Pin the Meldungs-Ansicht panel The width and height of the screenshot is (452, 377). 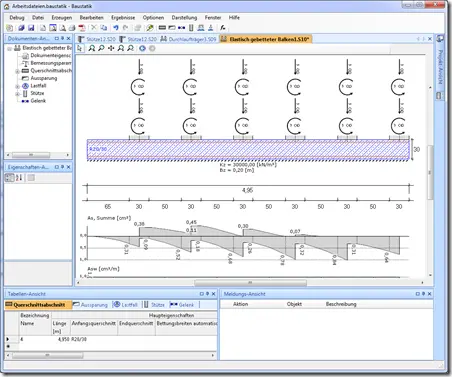point(423,294)
